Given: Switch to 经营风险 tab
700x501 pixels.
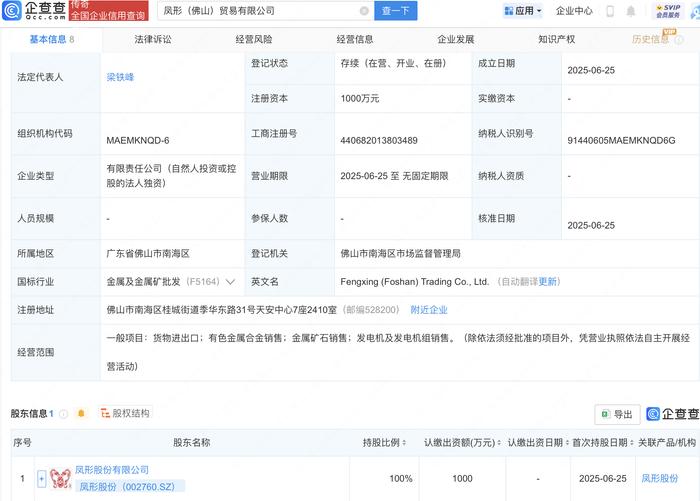Looking at the screenshot, I should (x=254, y=39).
